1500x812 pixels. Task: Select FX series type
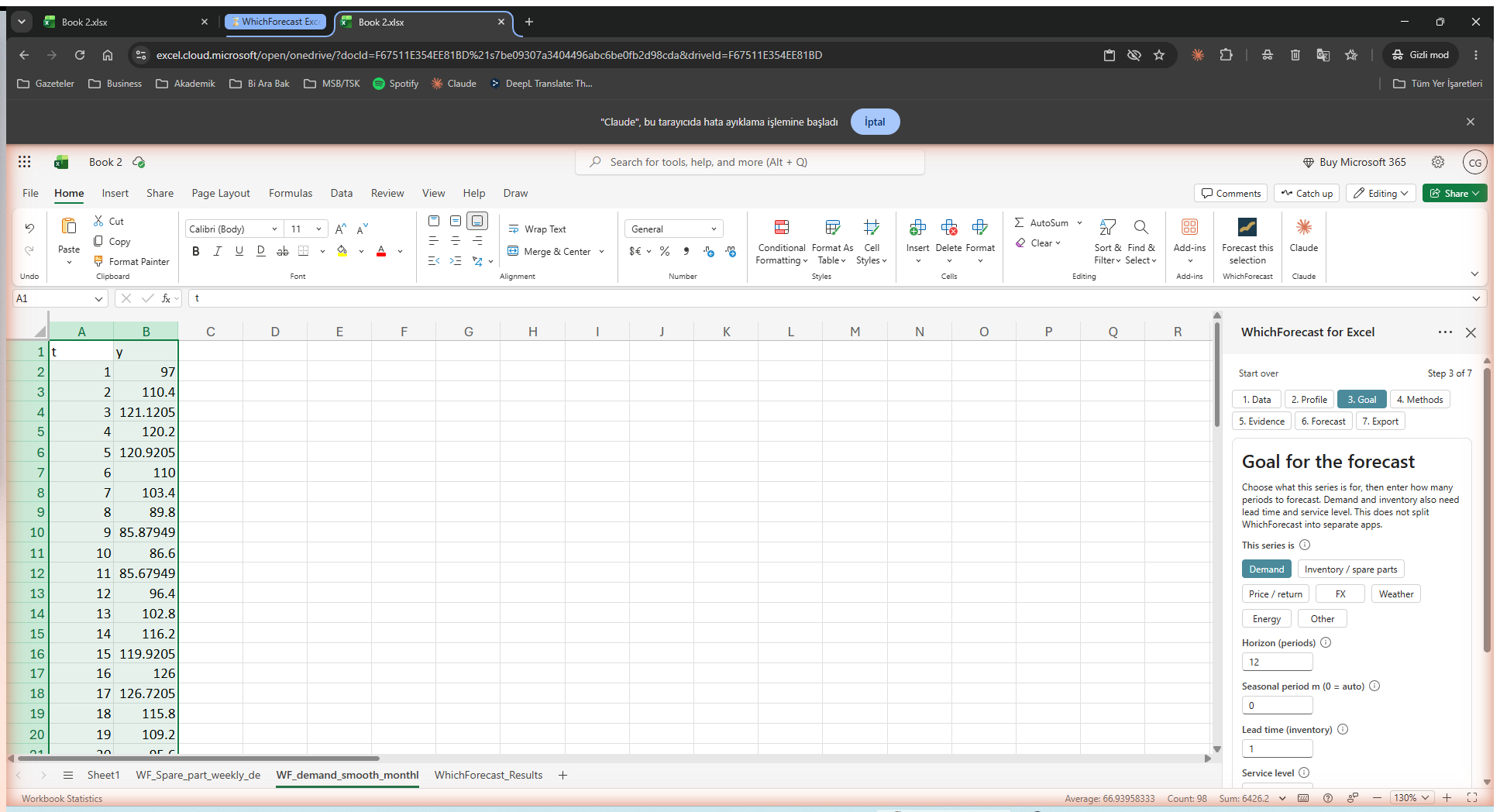(x=1340, y=594)
